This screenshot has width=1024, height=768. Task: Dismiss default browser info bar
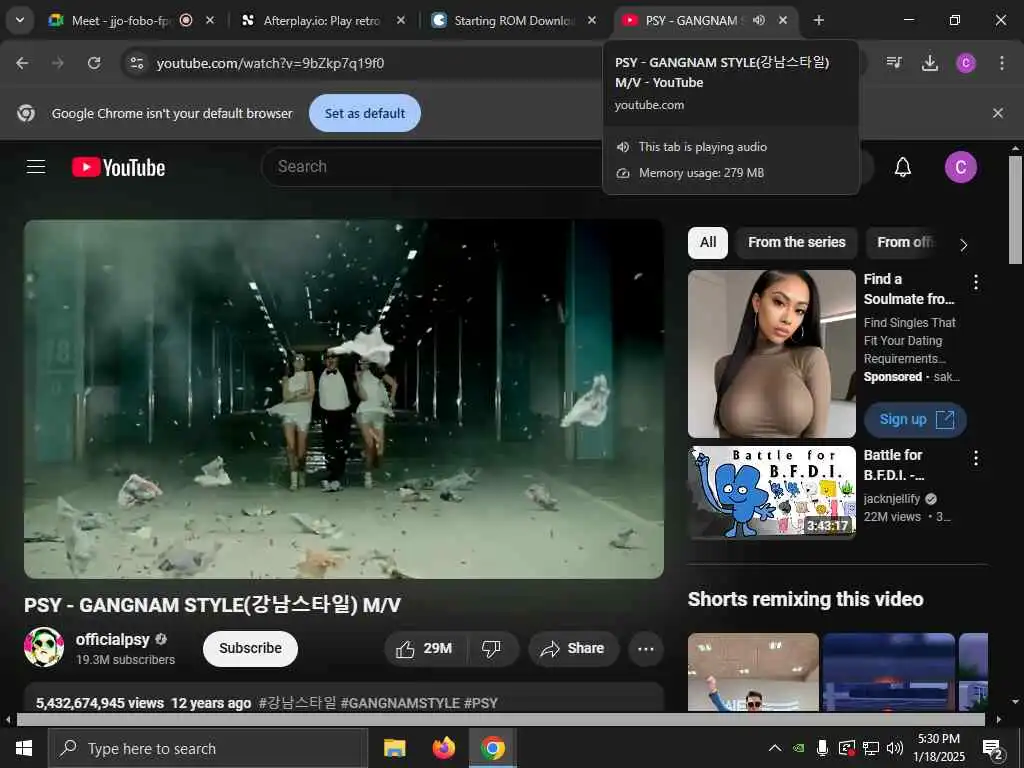click(998, 113)
